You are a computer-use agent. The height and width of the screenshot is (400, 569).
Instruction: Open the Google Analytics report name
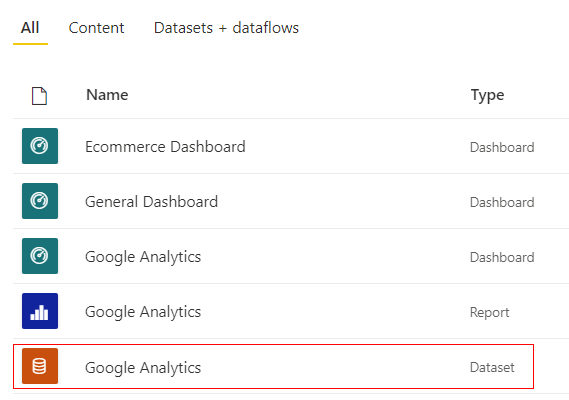(143, 312)
